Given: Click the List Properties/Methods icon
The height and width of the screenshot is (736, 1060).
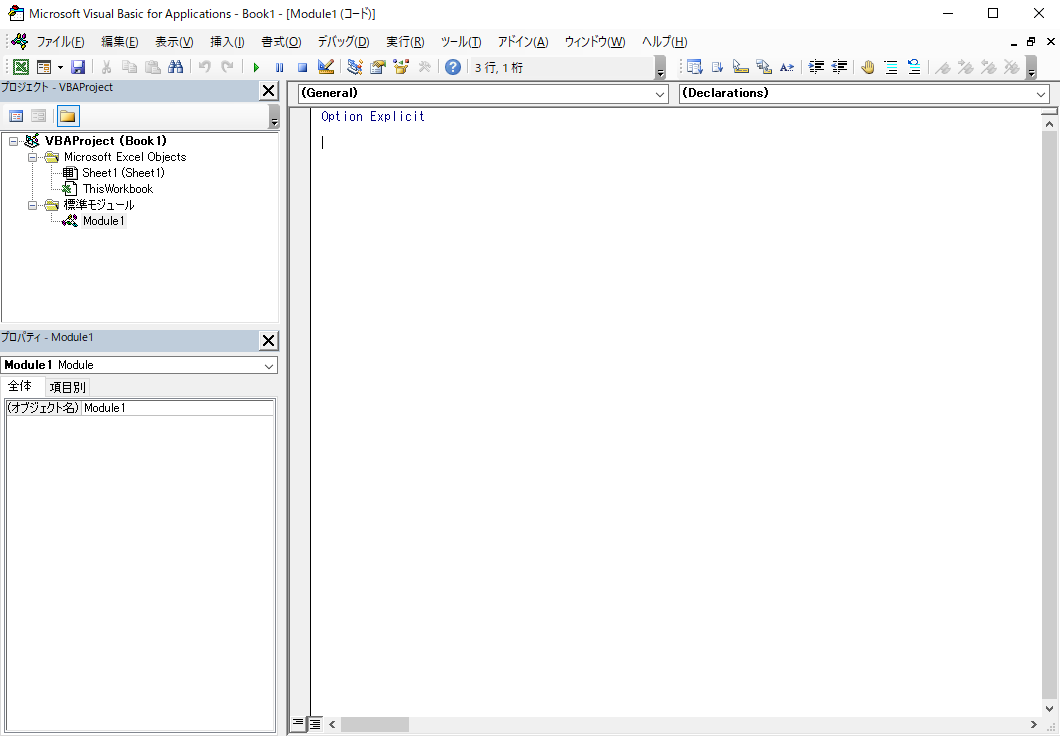Looking at the screenshot, I should (x=694, y=67).
